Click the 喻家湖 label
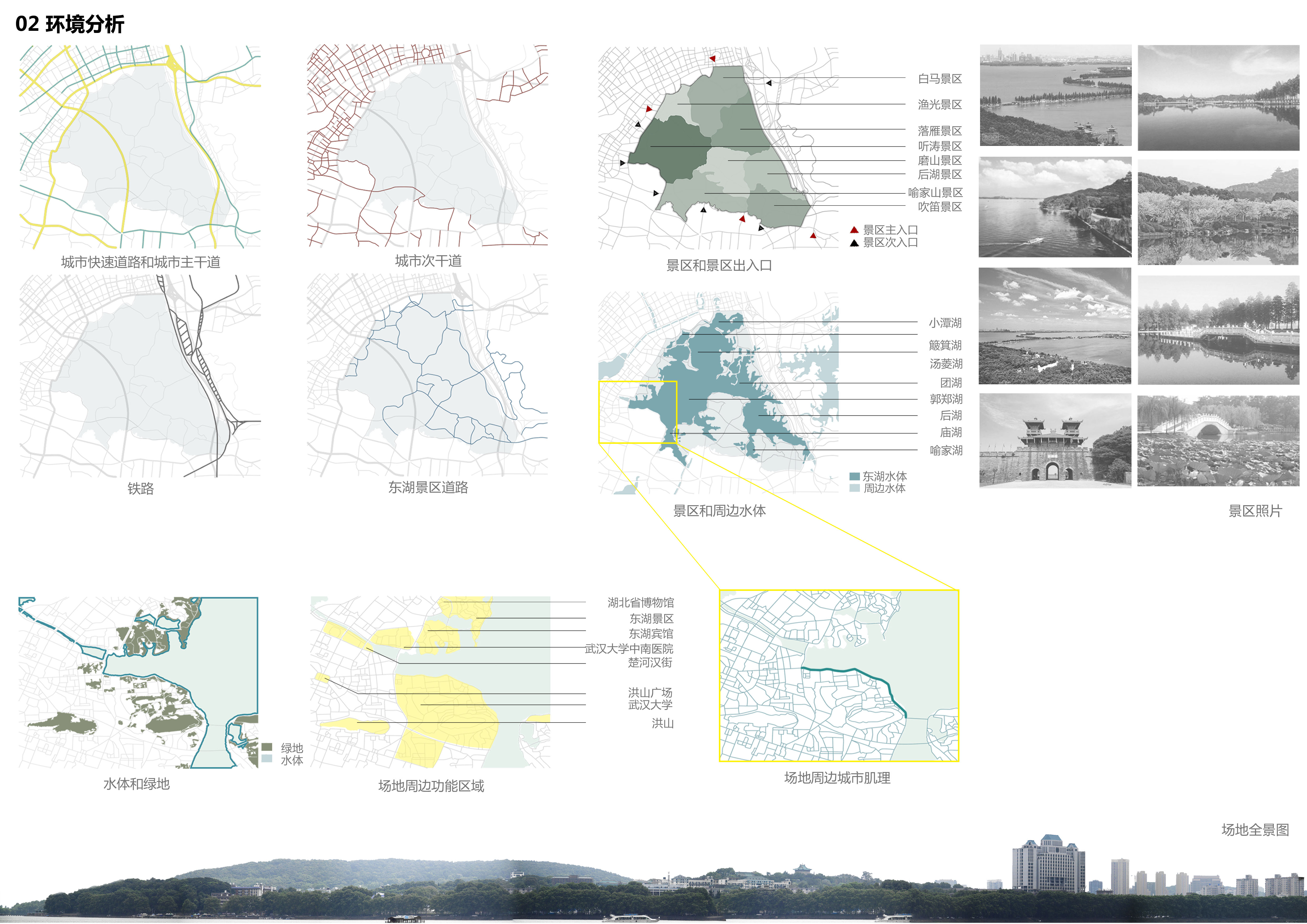 [x=946, y=450]
